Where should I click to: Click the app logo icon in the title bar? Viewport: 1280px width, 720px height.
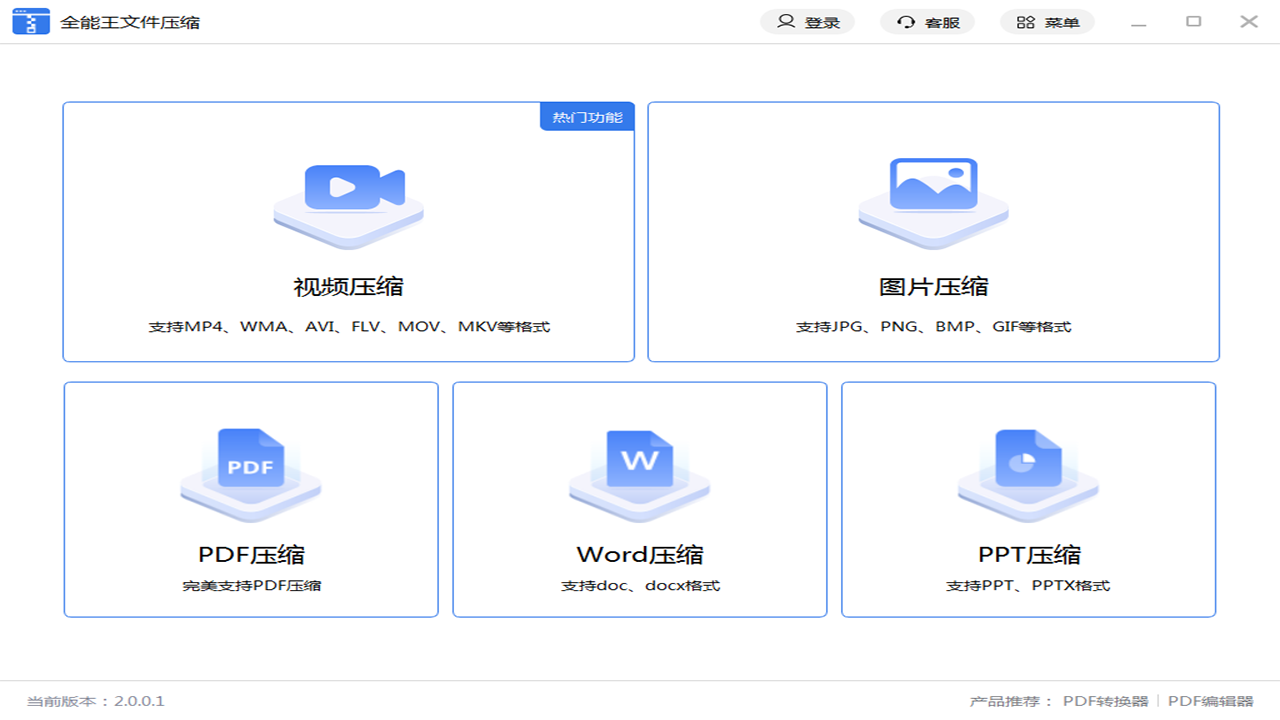tap(31, 20)
